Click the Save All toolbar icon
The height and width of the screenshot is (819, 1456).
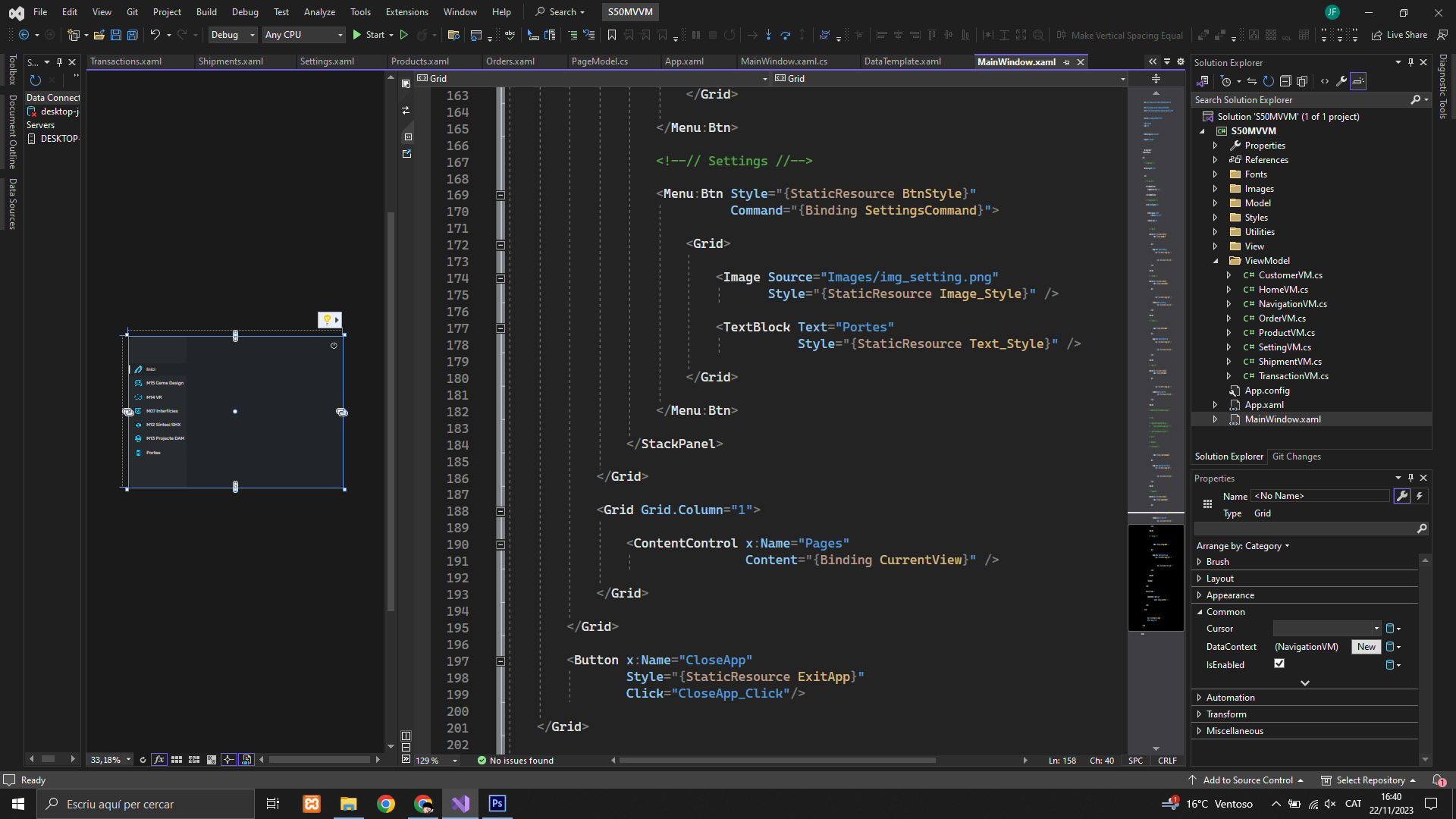pos(132,35)
